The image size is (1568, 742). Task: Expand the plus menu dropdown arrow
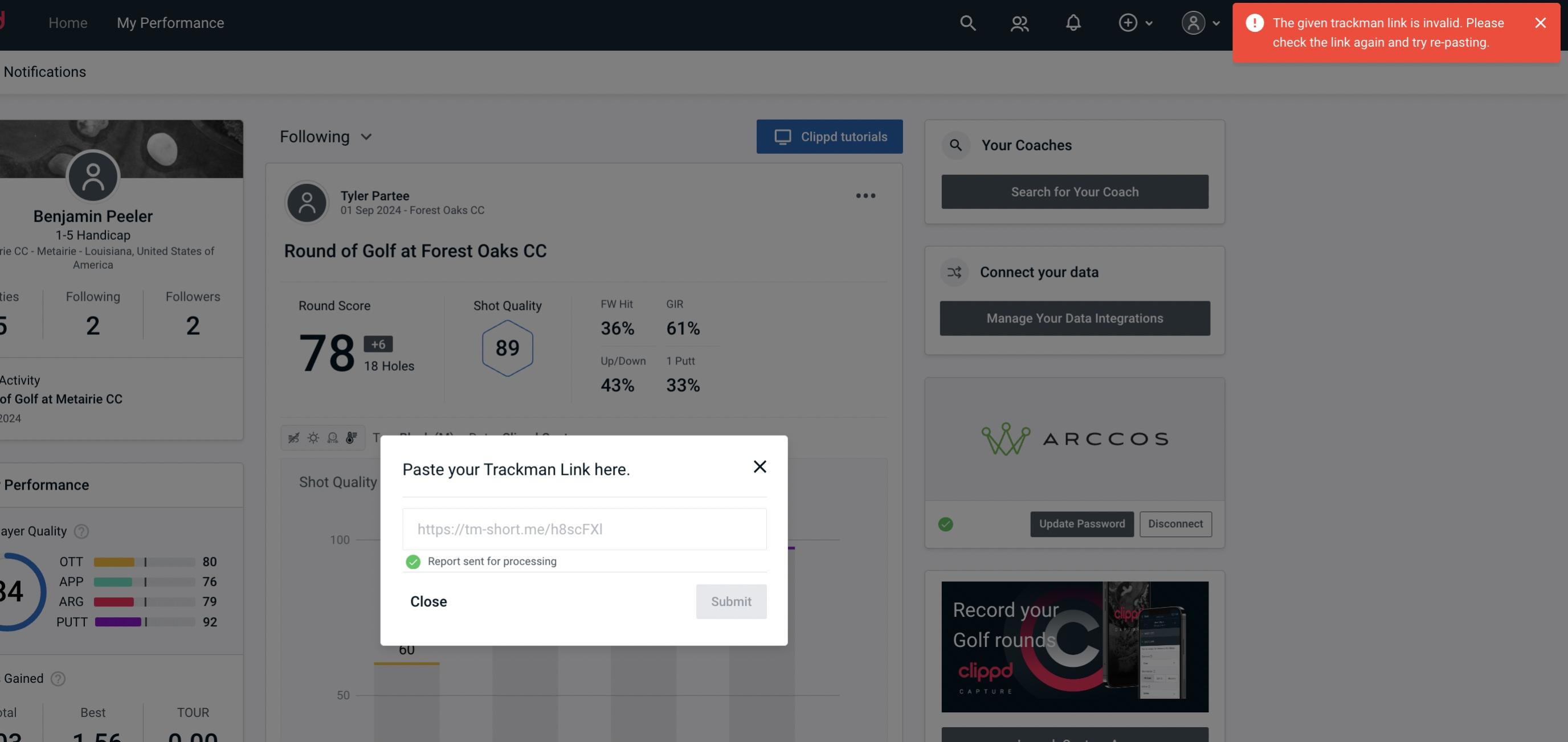[x=1149, y=22]
